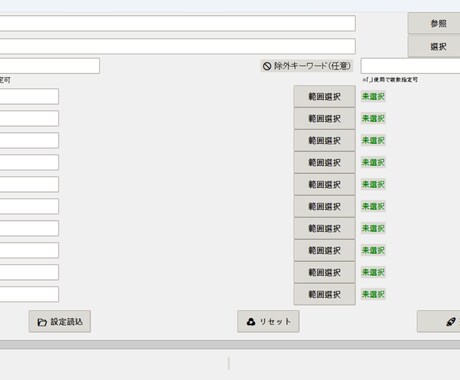Focus the first row's short input field

(x=29, y=96)
